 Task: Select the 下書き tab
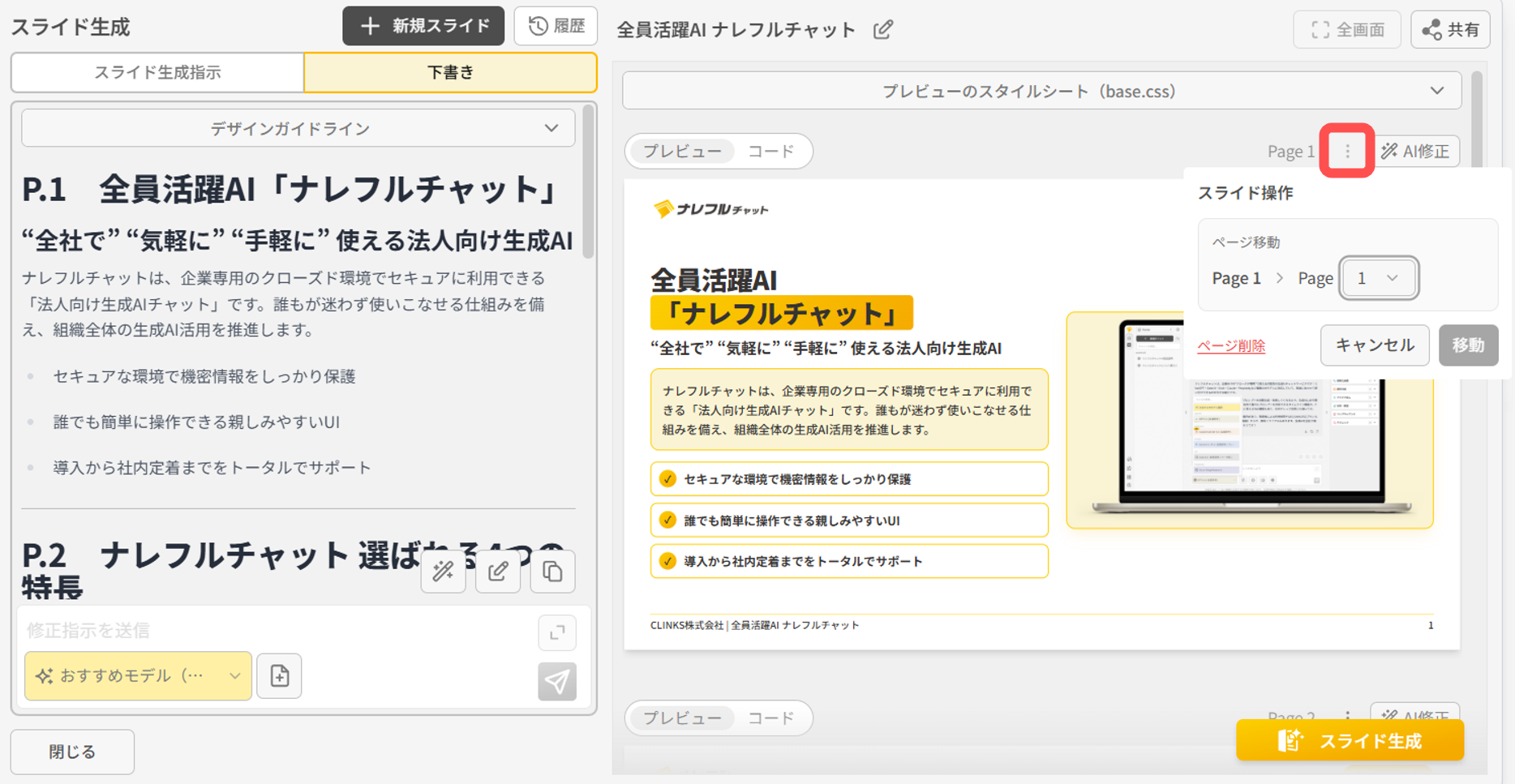click(x=450, y=72)
